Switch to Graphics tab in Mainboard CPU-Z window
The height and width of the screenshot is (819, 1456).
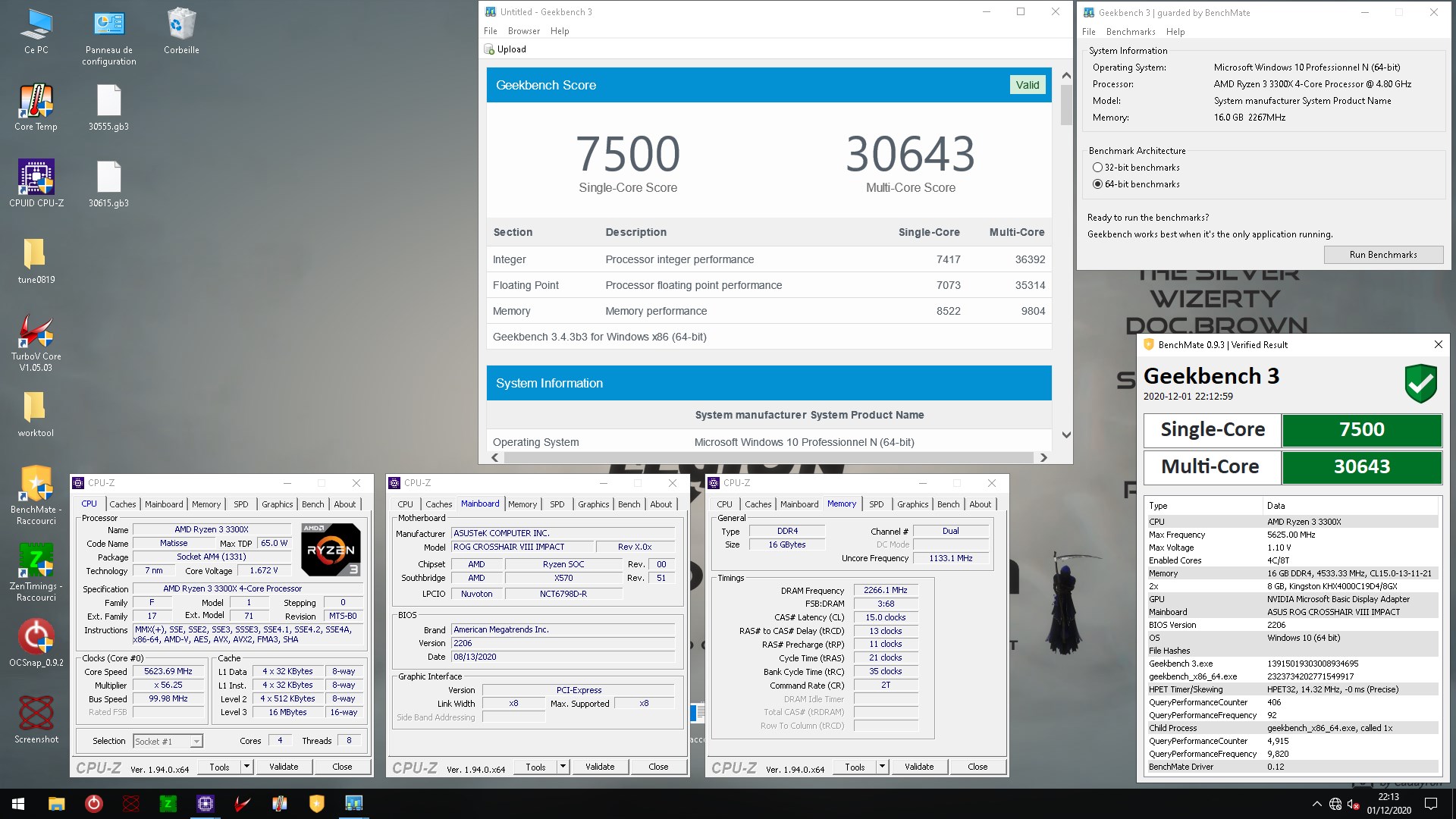pyautogui.click(x=594, y=504)
